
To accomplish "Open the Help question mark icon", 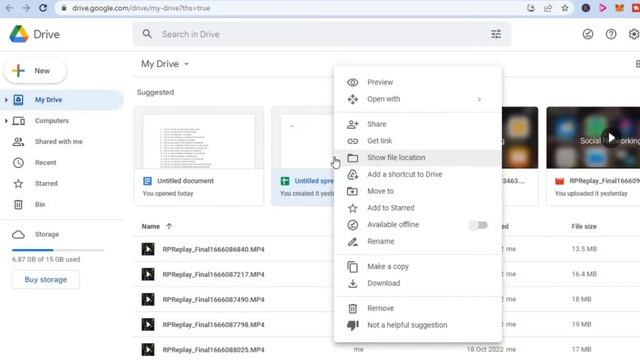I will (611, 34).
